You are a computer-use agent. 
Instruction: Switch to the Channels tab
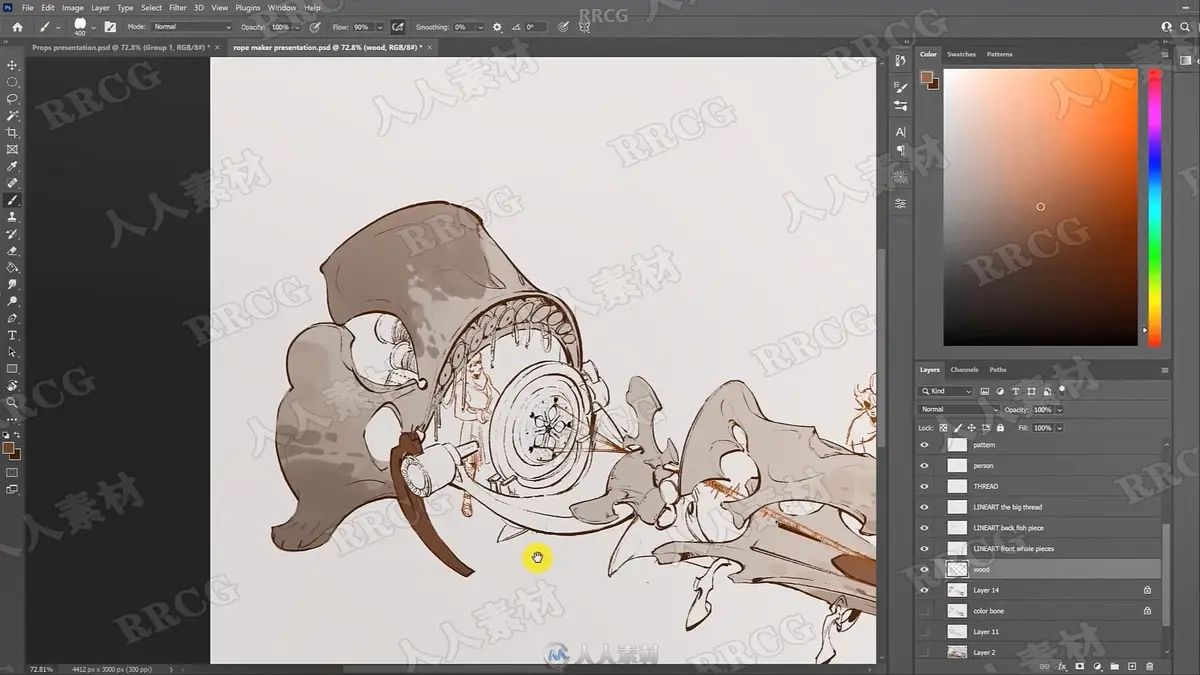(x=964, y=370)
